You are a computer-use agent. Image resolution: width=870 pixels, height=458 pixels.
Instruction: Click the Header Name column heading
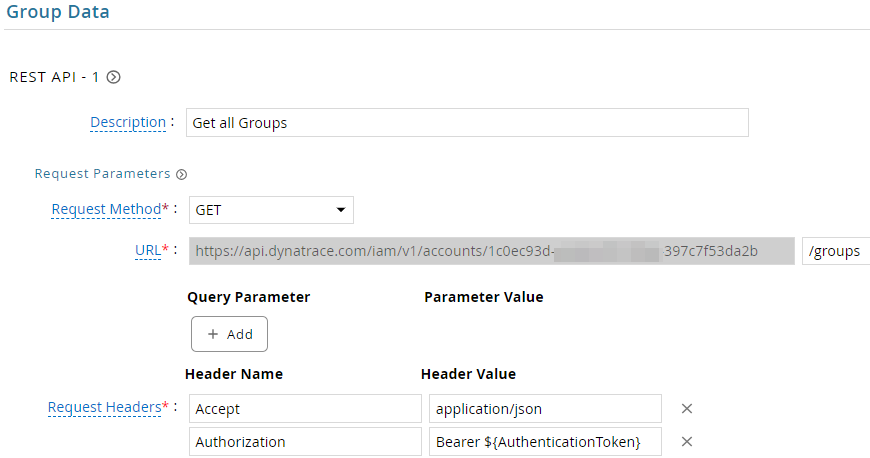click(234, 374)
